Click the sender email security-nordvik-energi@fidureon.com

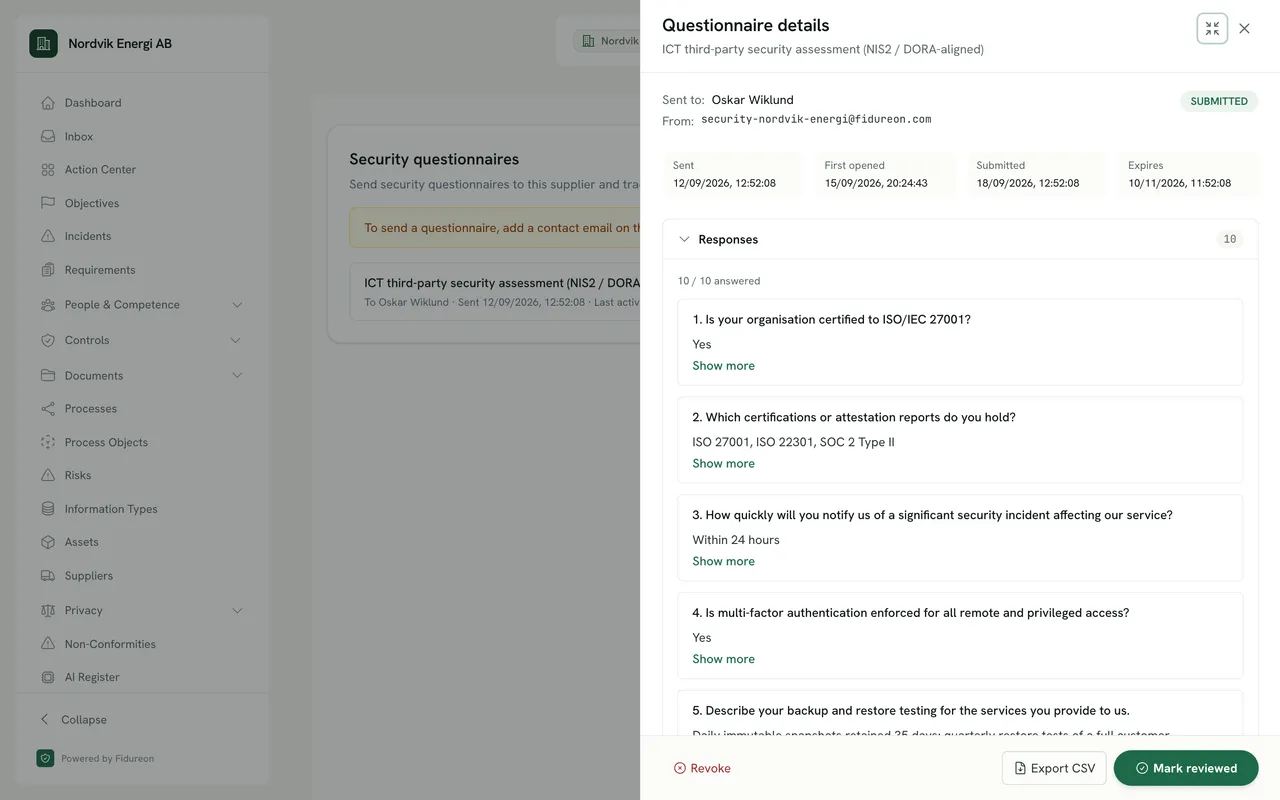(816, 119)
